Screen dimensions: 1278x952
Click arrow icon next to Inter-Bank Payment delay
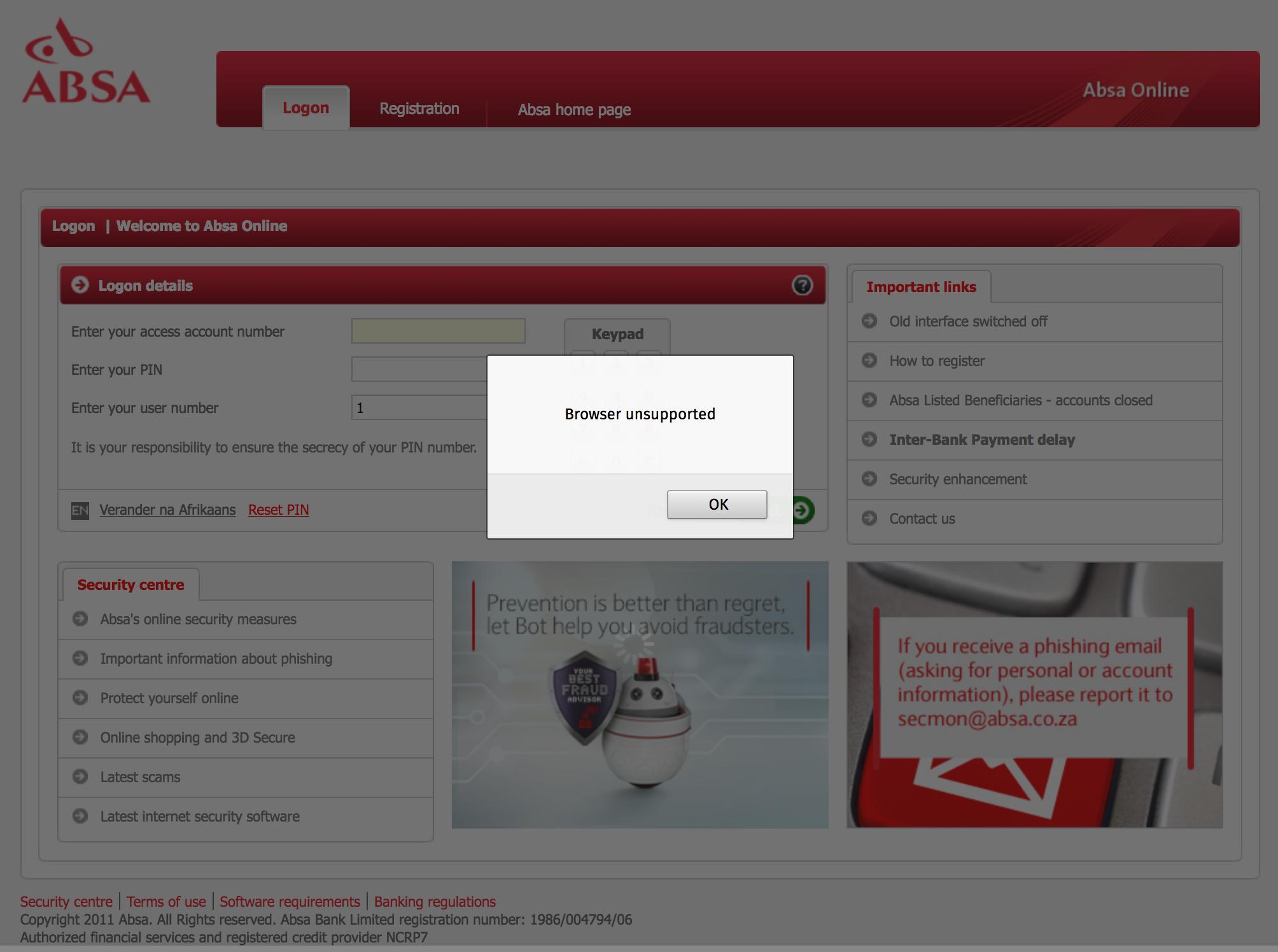869,439
